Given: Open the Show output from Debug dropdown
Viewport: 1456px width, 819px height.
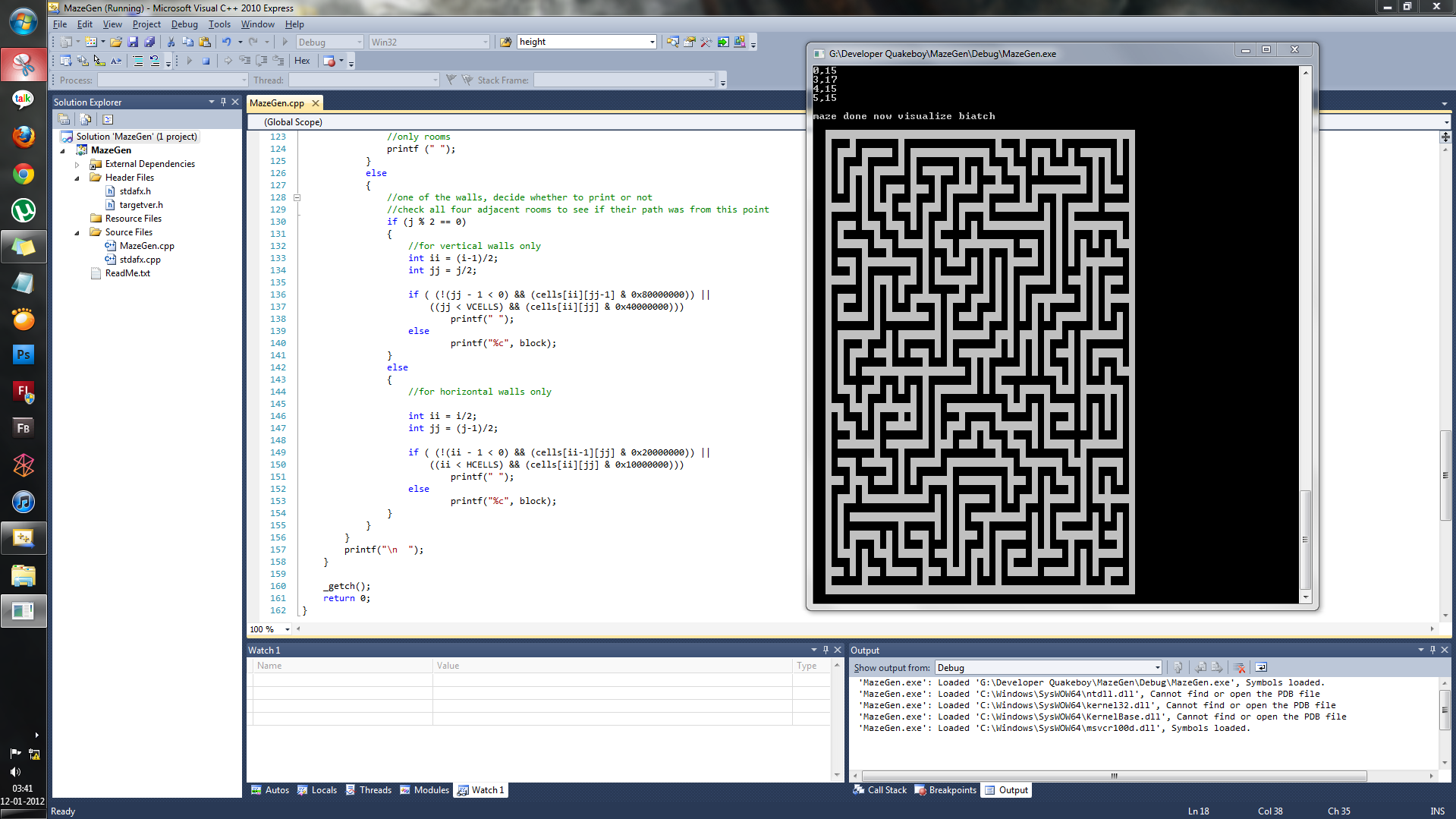Looking at the screenshot, I should pyautogui.click(x=1049, y=667).
